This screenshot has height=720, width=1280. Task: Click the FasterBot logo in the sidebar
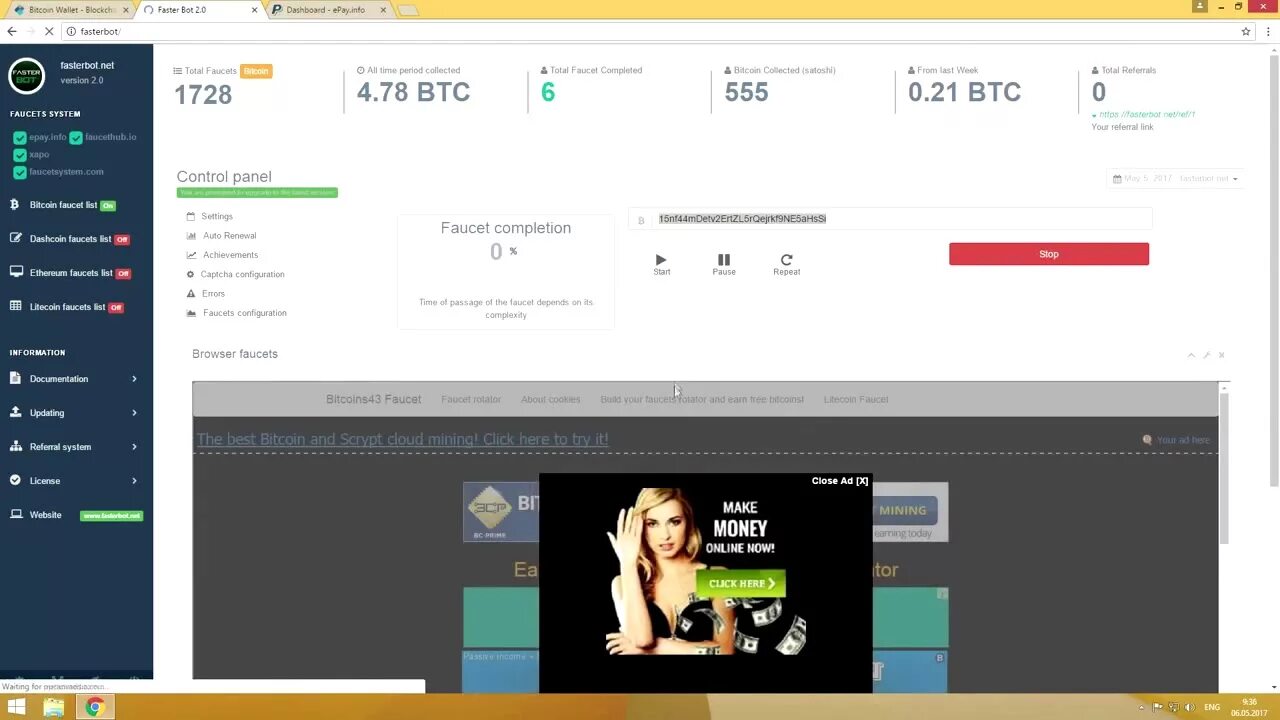tap(27, 75)
